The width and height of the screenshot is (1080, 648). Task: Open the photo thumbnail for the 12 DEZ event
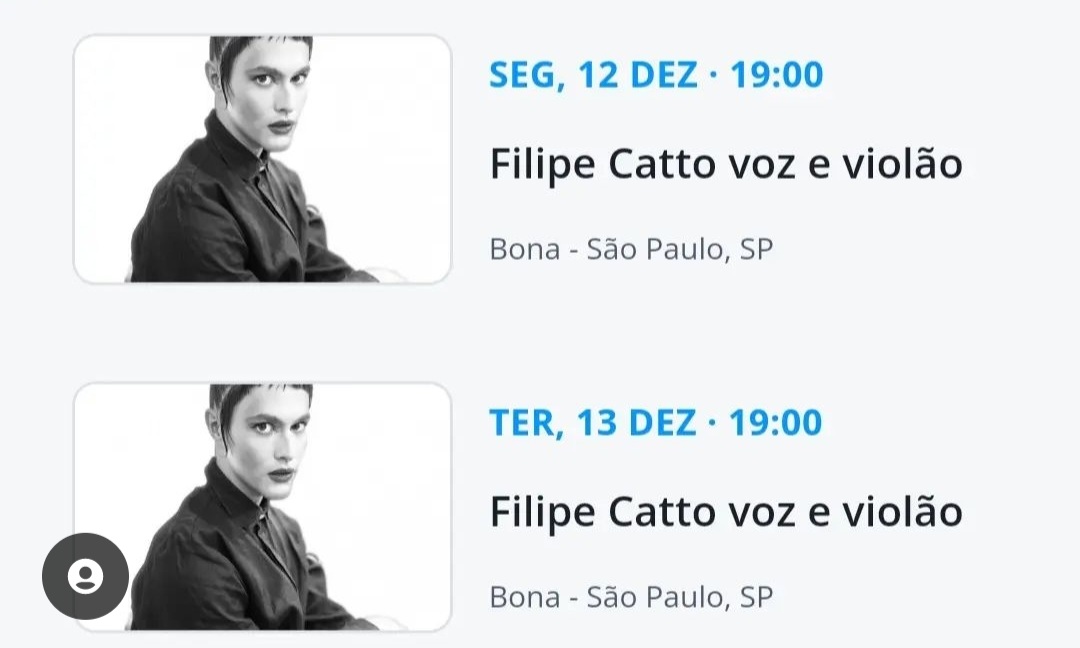pyautogui.click(x=262, y=160)
